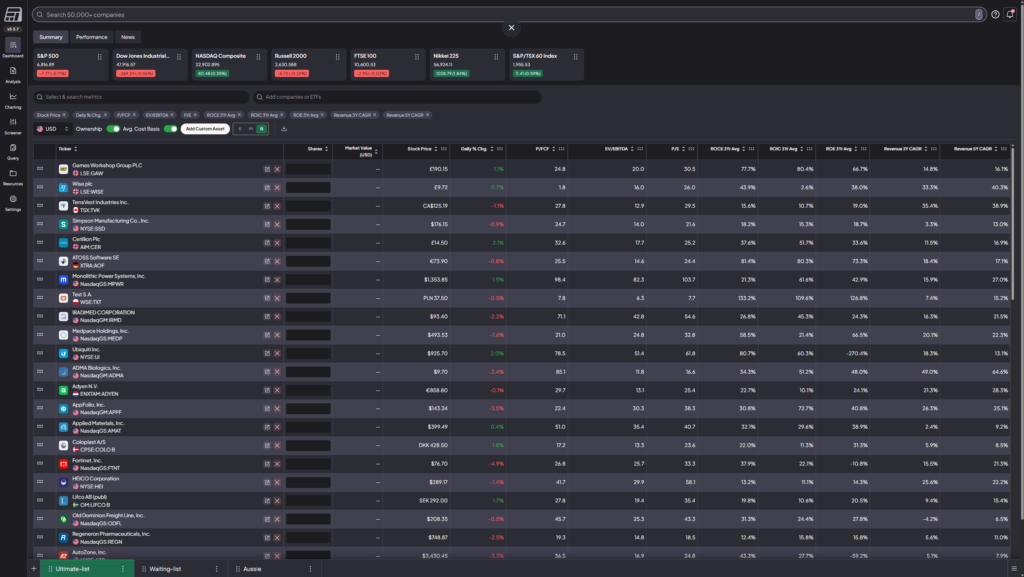Click the Shares field for Simpson Manufacturing

coord(308,225)
